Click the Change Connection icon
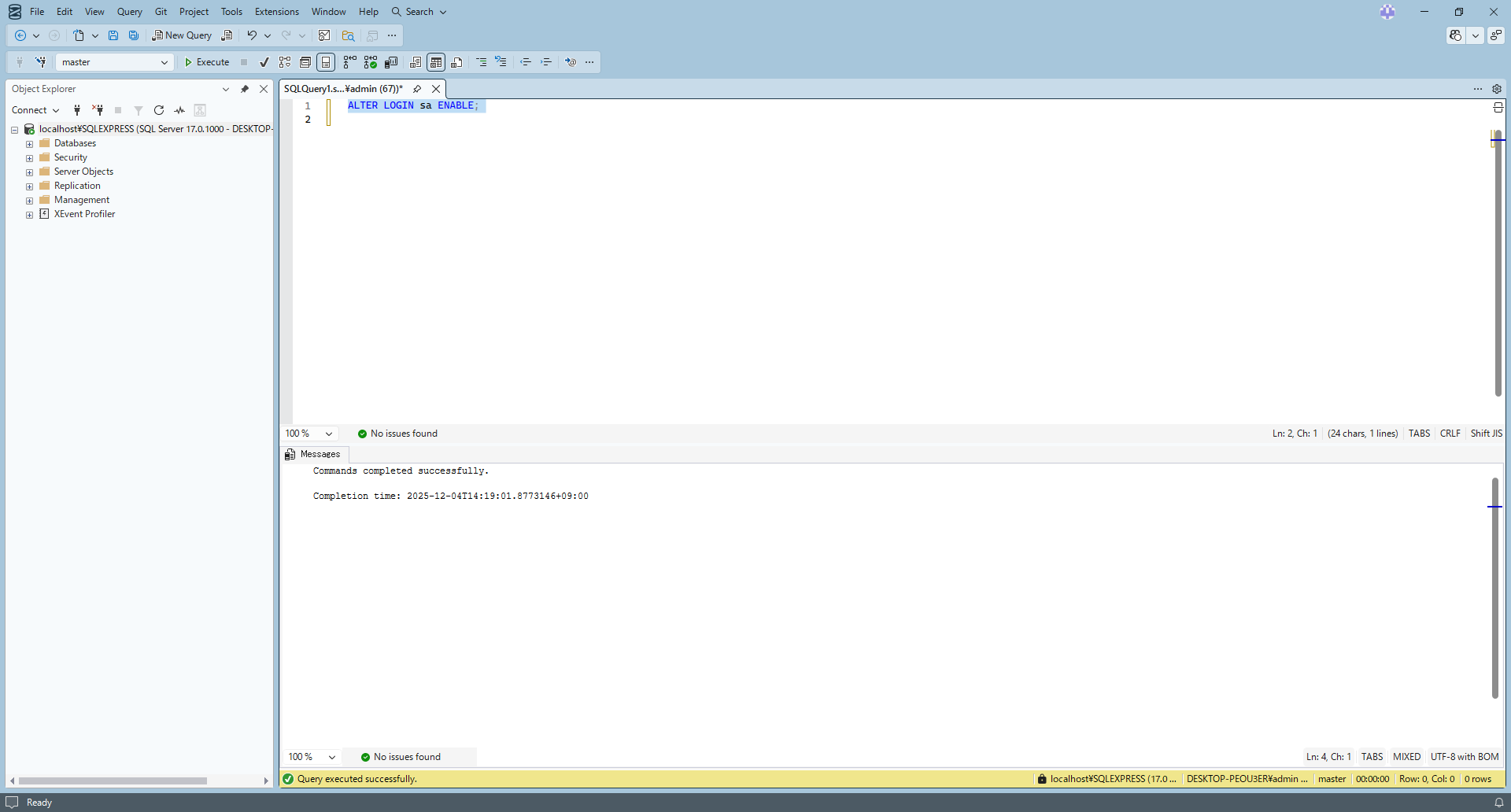The height and width of the screenshot is (812, 1511). coord(40,62)
